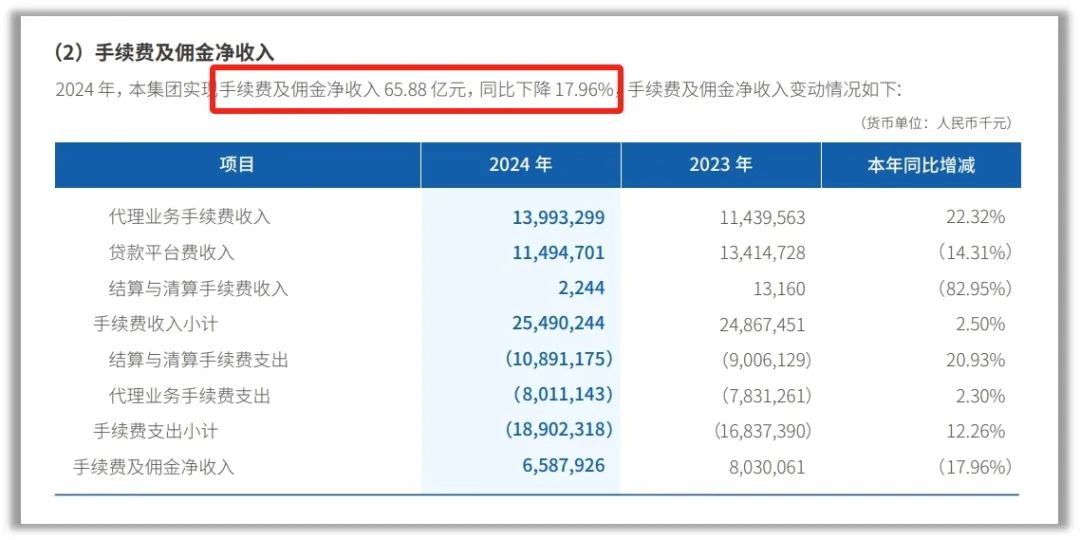Click the value 11,439,563
This screenshot has height=540, width=1080.
point(762,218)
